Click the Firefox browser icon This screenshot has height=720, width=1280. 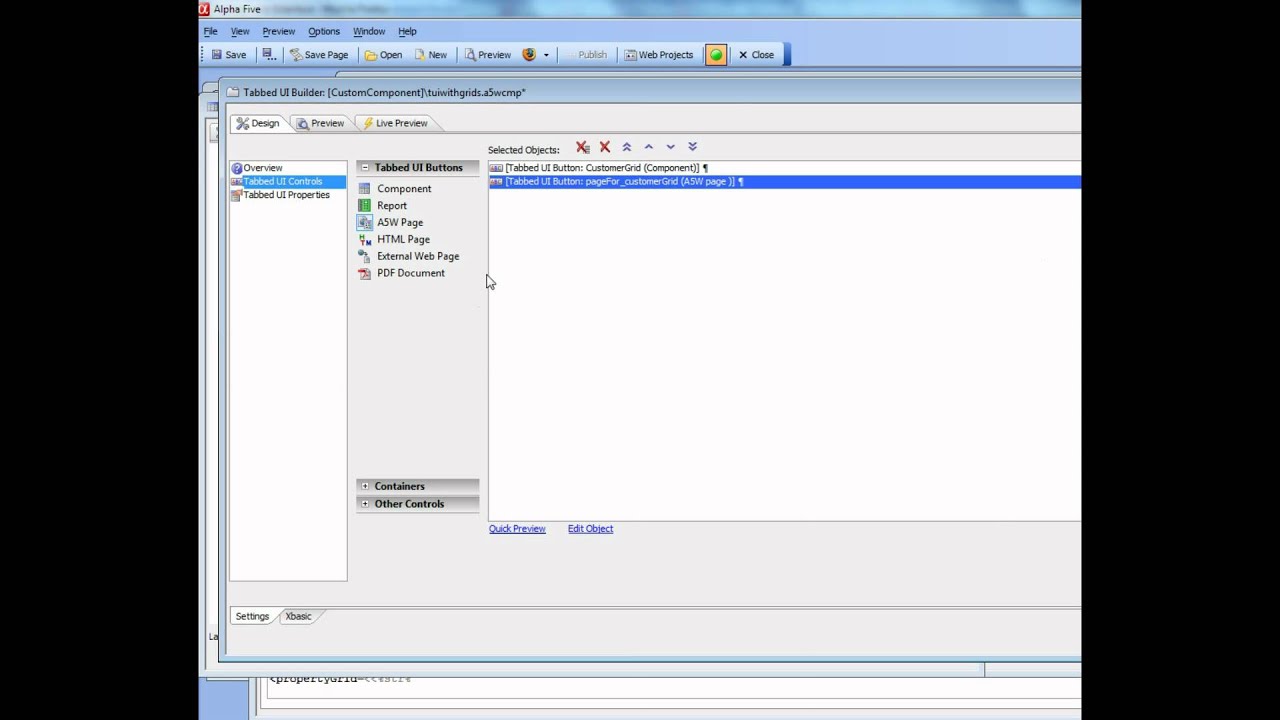tap(529, 55)
